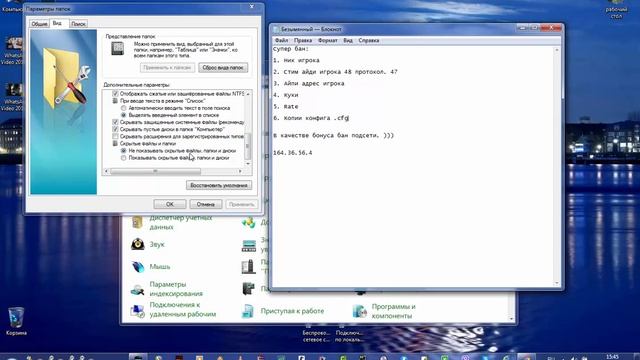The height and width of the screenshot is (360, 640).
Task: Click the line "3. айпи адрес игрока" in Notepad
Action: point(309,83)
